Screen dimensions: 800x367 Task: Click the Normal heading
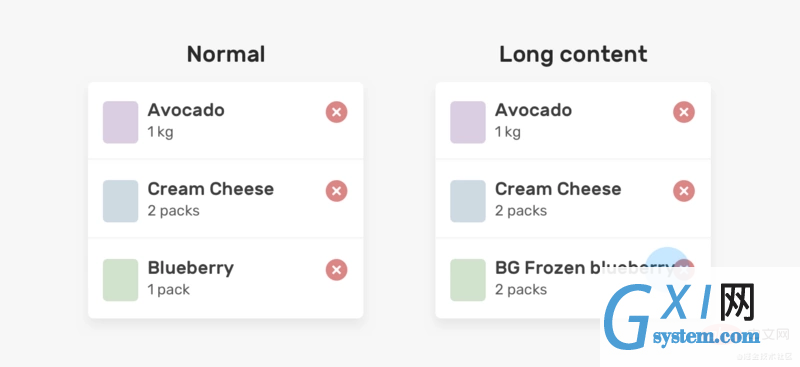click(226, 54)
